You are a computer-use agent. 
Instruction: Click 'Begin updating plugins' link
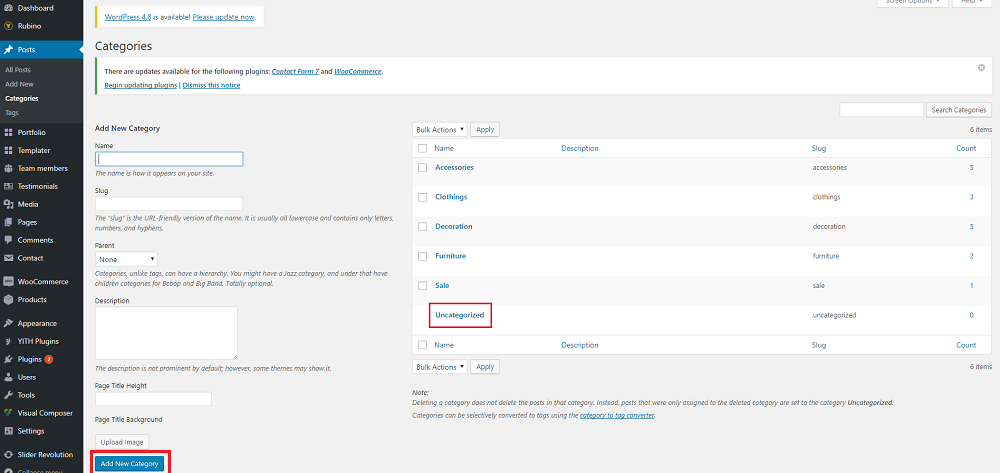click(x=140, y=85)
